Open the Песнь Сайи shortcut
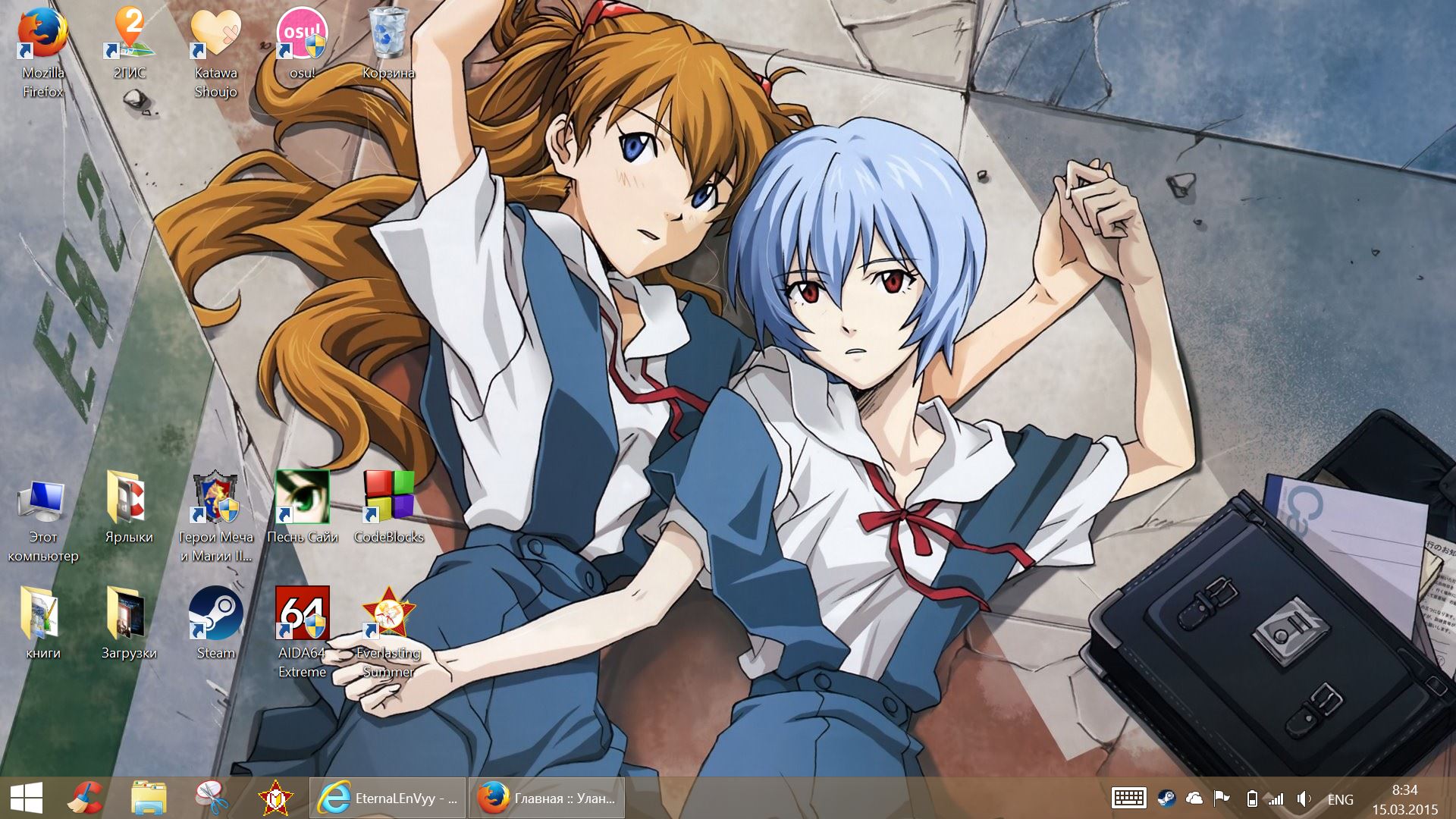The image size is (1456, 819). click(x=302, y=498)
